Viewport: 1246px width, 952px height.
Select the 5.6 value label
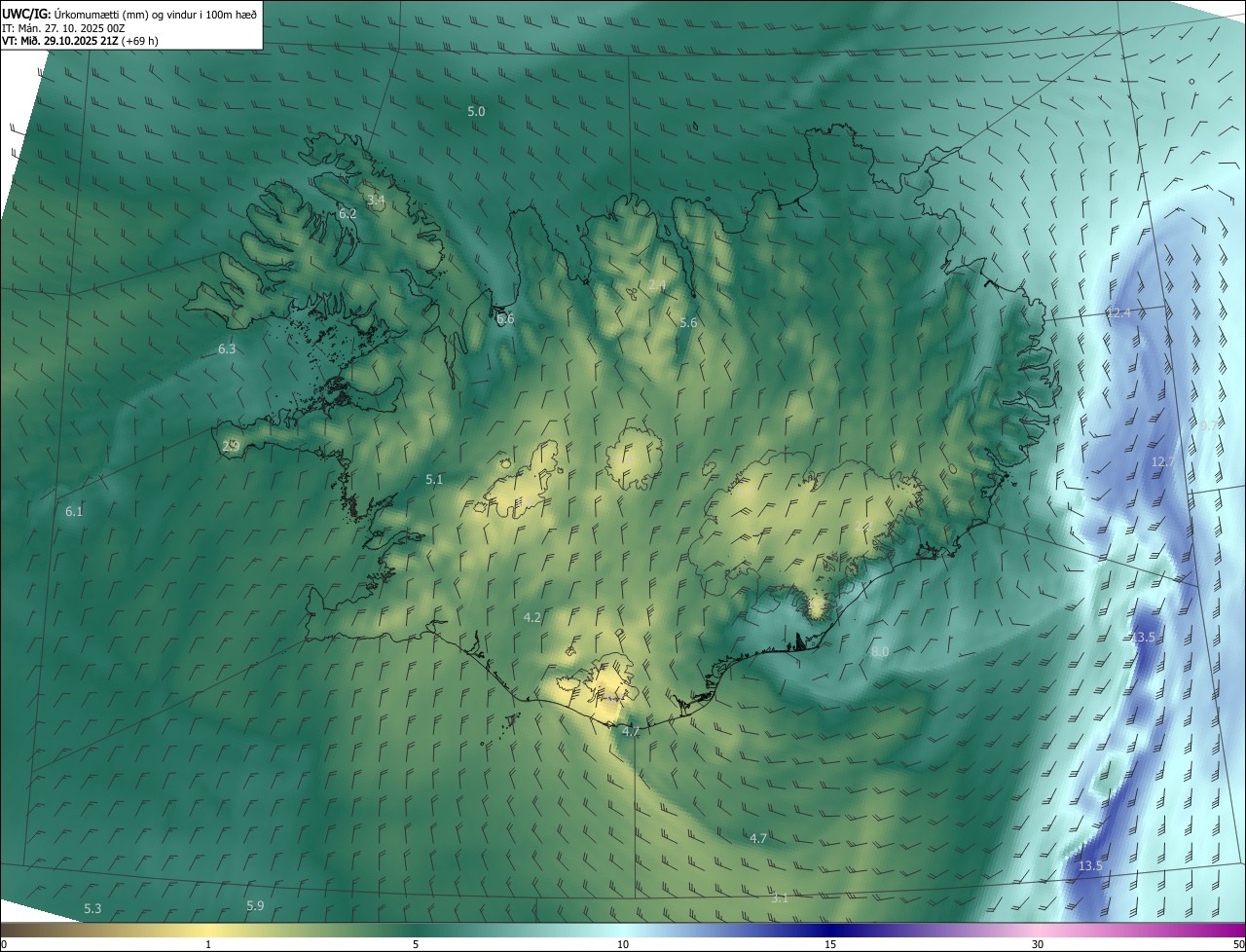[x=688, y=323]
